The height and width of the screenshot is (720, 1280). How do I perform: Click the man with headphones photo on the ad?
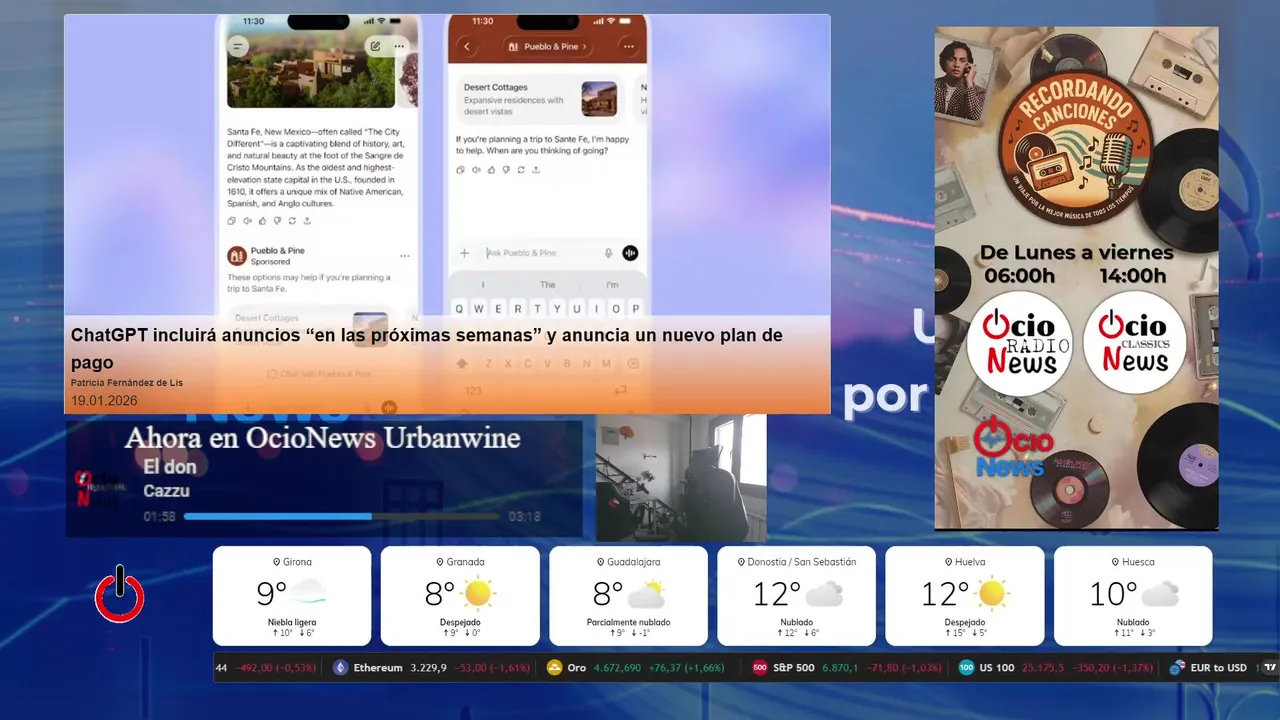(962, 79)
